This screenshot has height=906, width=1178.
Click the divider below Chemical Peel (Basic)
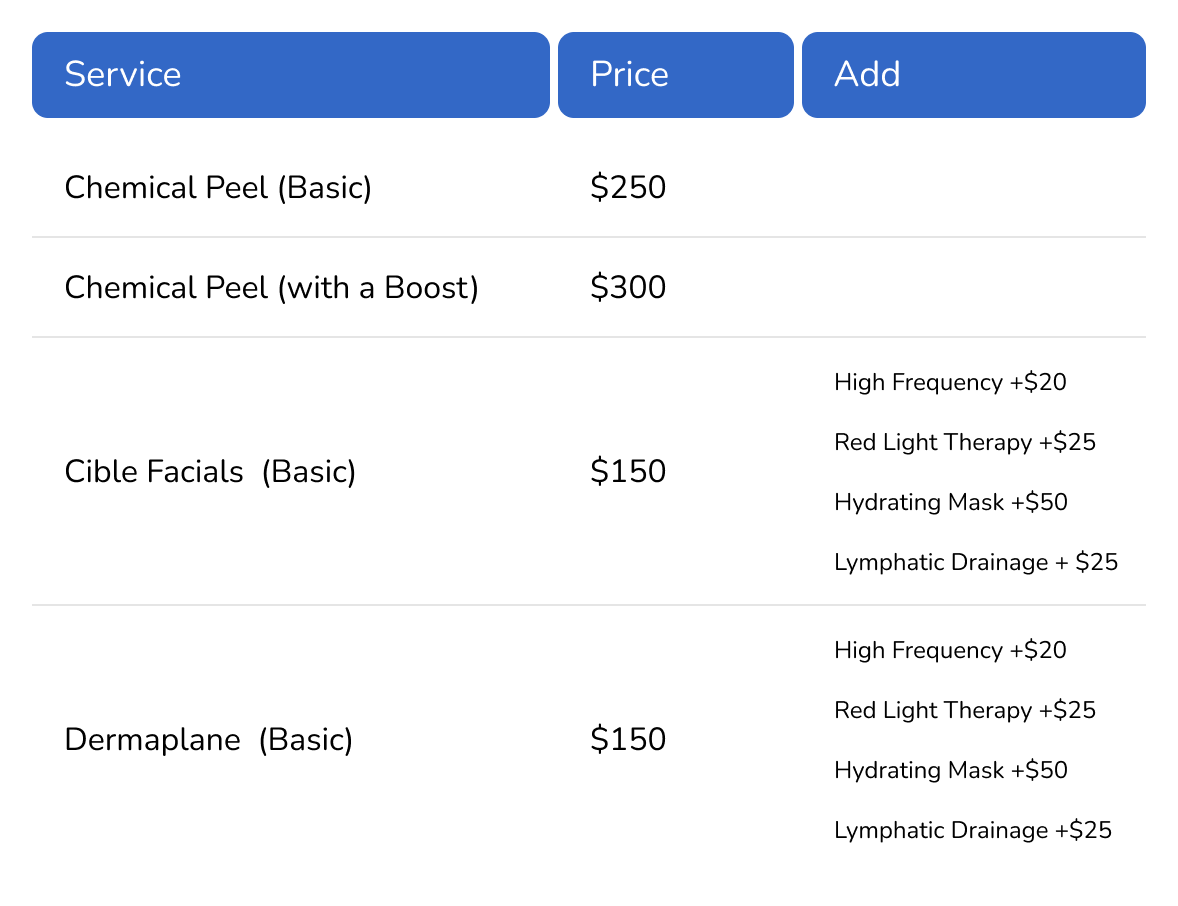(589, 237)
